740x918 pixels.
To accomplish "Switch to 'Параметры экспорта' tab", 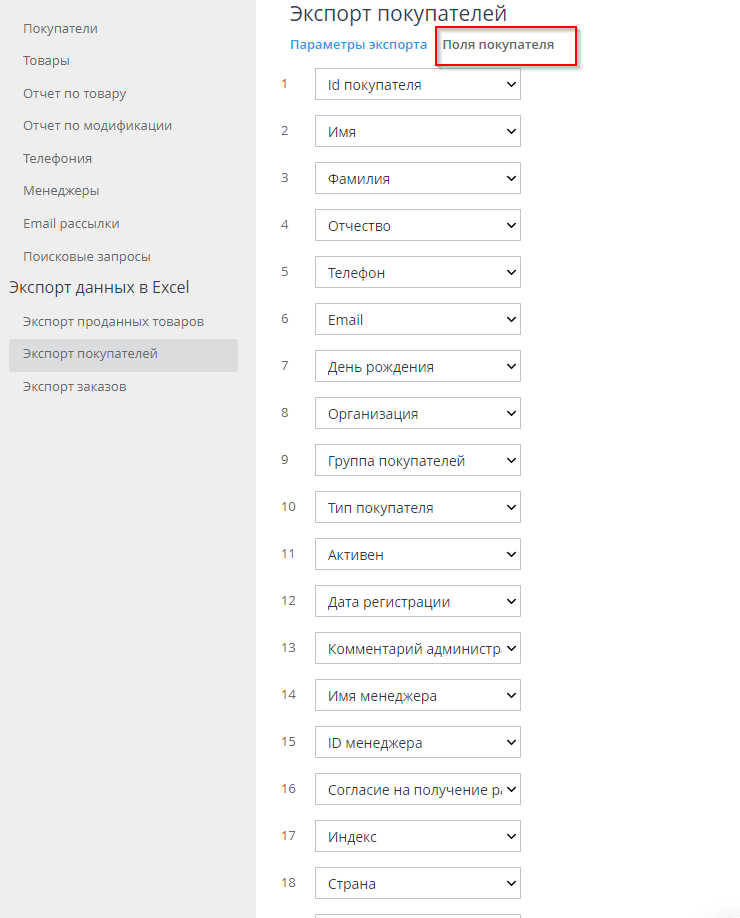I will click(358, 45).
